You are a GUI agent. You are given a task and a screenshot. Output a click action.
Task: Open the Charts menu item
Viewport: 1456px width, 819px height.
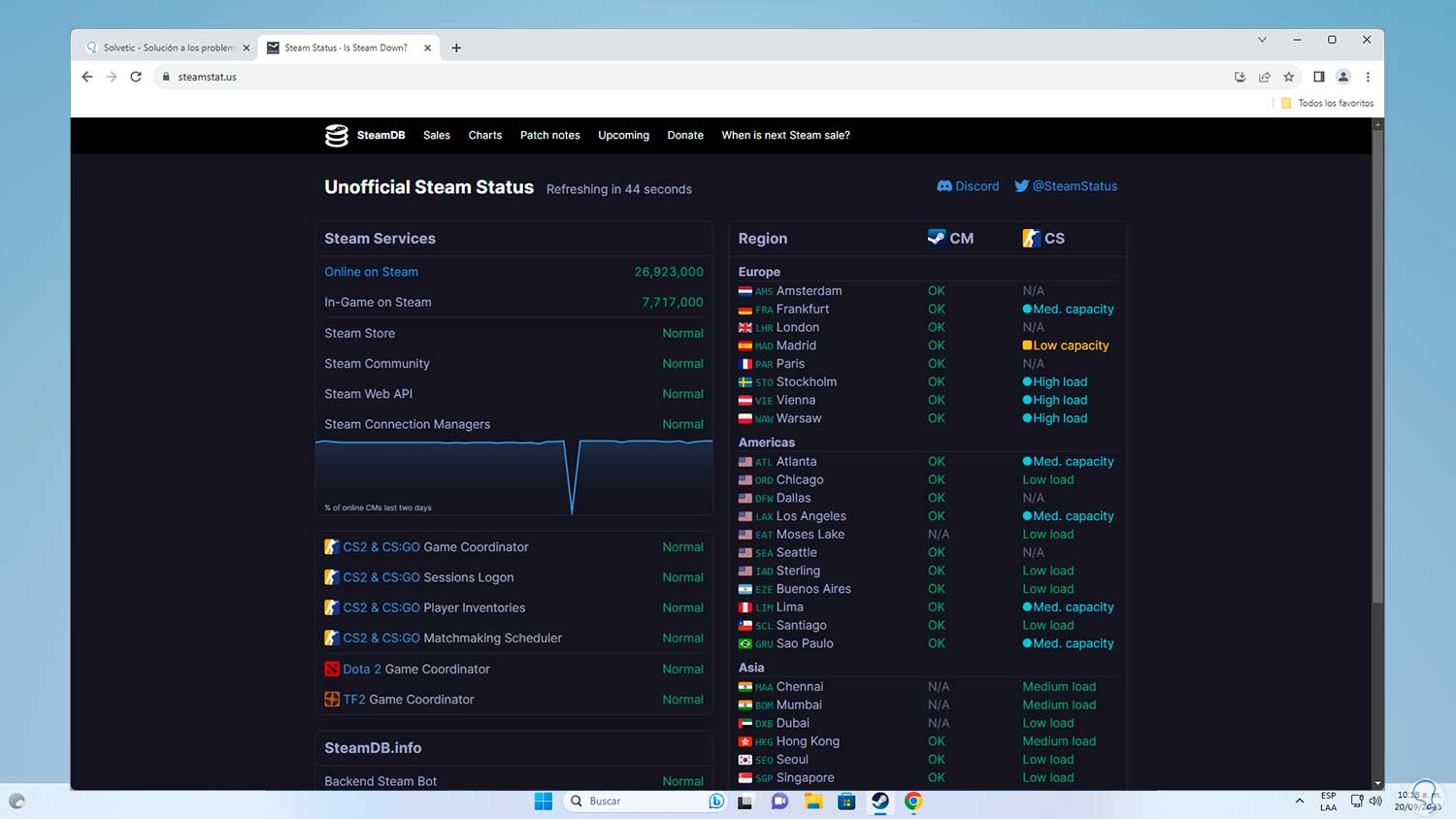tap(485, 136)
